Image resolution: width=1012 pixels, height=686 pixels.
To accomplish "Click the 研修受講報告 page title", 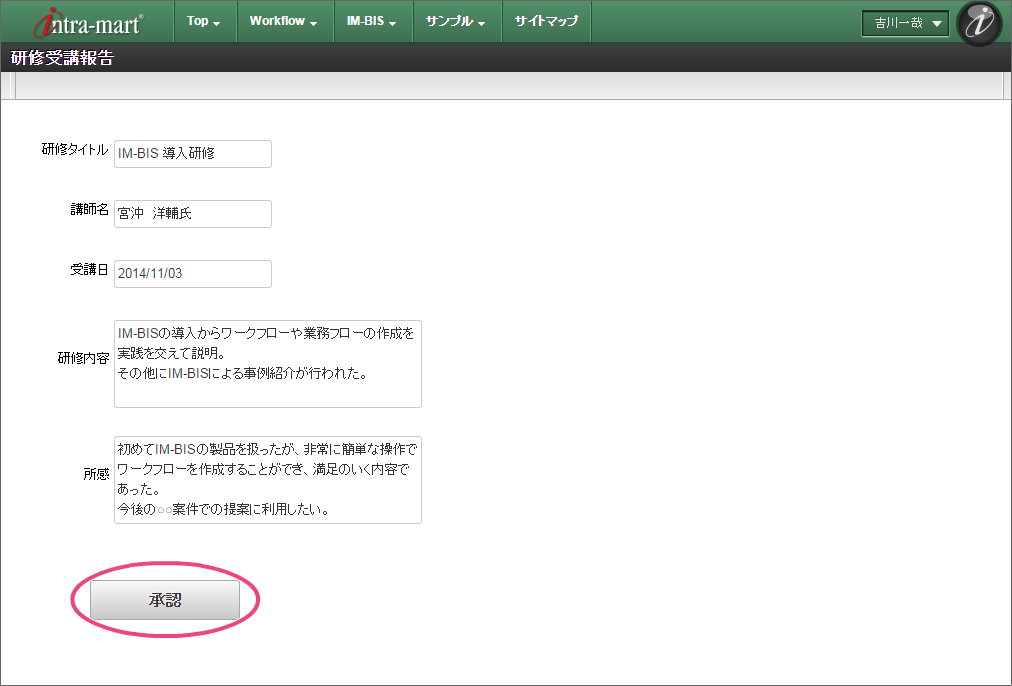I will pyautogui.click(x=62, y=58).
